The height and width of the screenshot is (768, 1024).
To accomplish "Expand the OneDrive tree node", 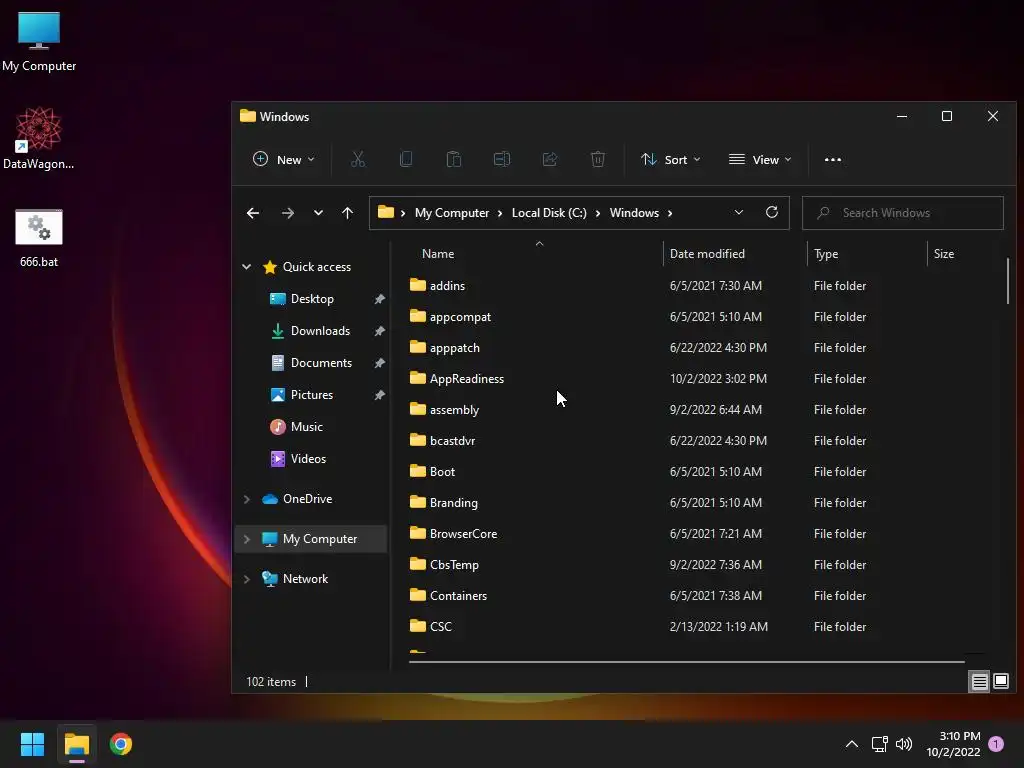I will 247,499.
